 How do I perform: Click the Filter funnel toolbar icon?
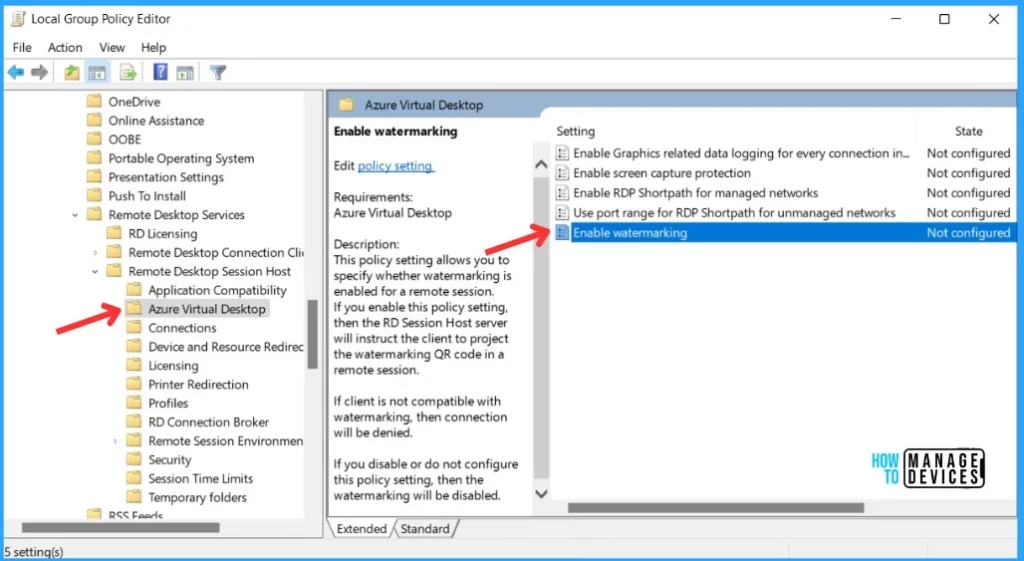pyautogui.click(x=218, y=72)
